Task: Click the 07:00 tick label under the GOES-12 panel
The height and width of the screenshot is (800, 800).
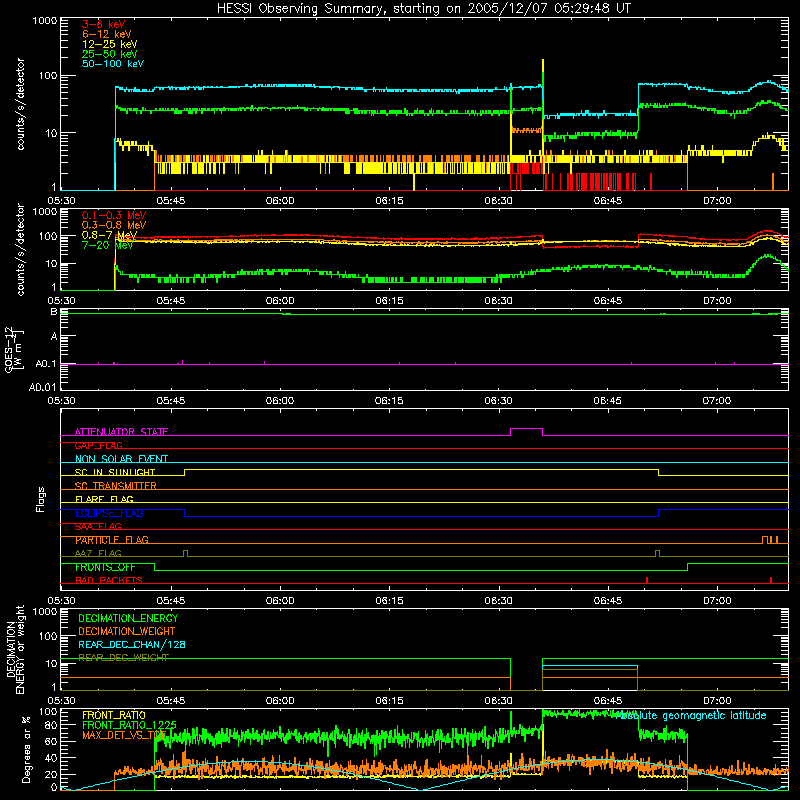Action: pyautogui.click(x=717, y=401)
